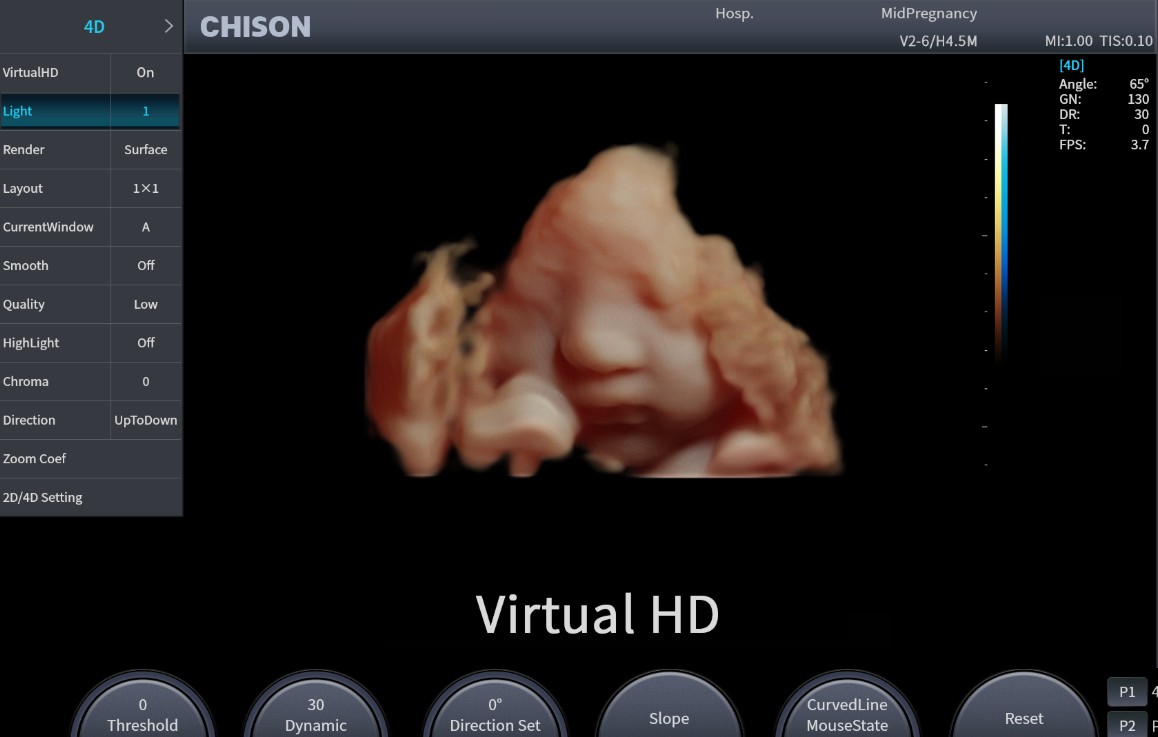Change Direction UpToDown value
This screenshot has width=1158, height=737.
click(145, 420)
